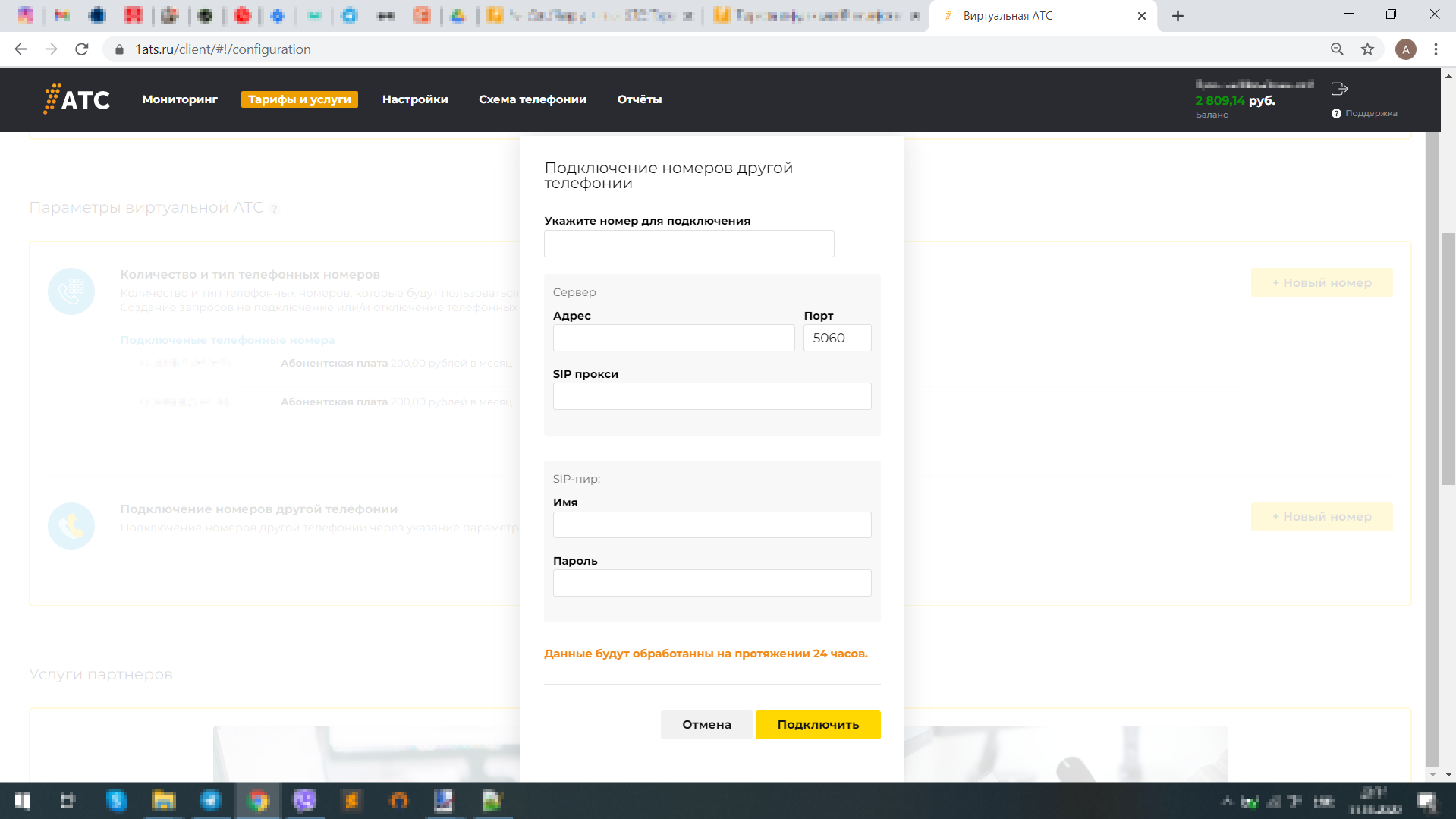
Task: Open the Мониторинг menu item
Action: 180,99
